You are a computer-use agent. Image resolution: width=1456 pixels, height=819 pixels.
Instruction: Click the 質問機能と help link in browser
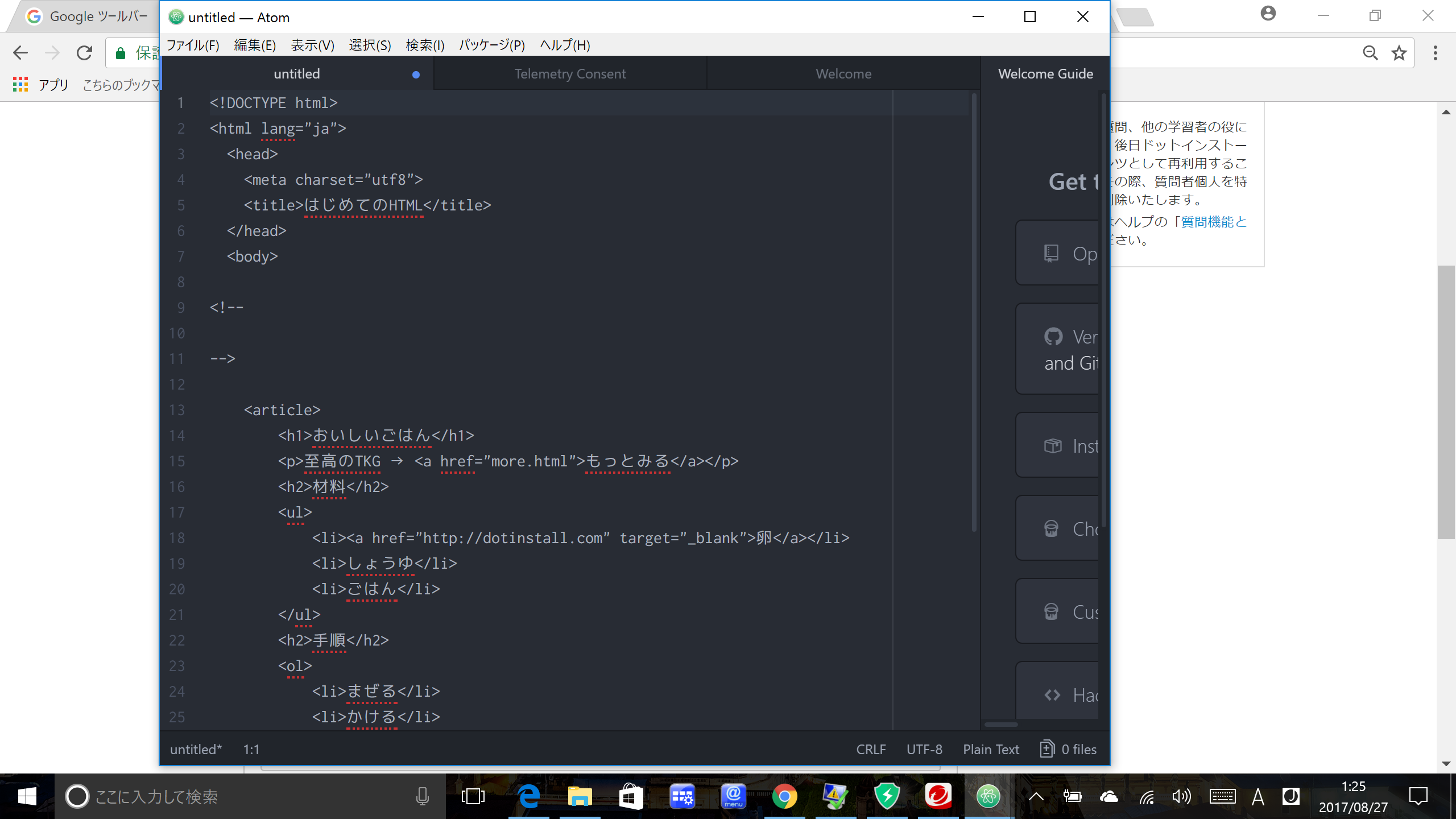click(1214, 222)
